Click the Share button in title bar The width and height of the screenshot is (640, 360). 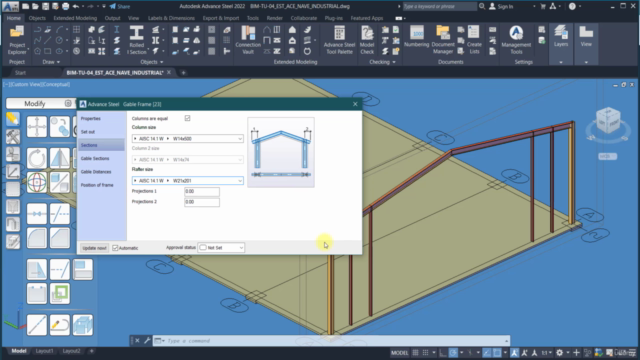120,6
